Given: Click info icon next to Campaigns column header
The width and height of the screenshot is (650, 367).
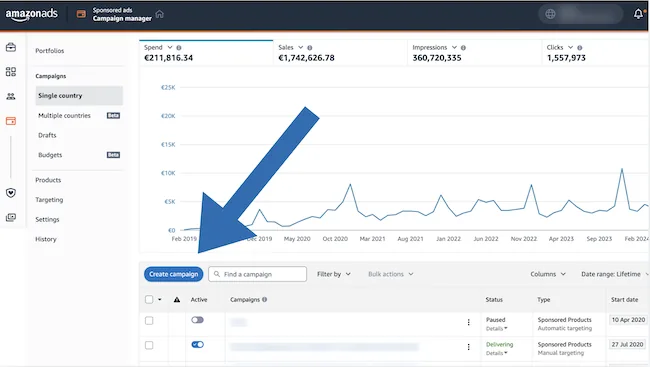Looking at the screenshot, I should 264,299.
